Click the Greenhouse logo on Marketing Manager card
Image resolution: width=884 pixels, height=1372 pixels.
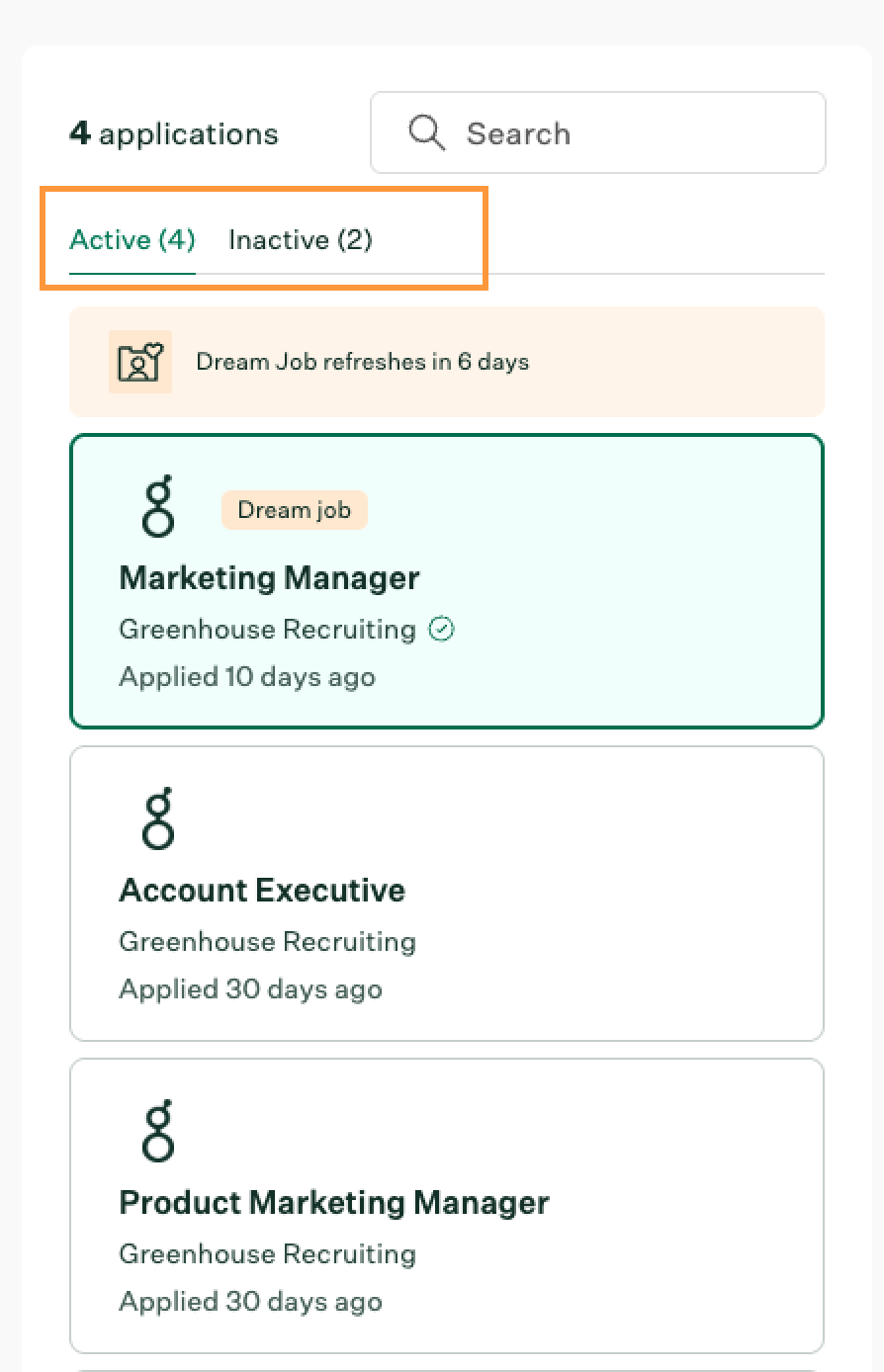click(x=158, y=505)
